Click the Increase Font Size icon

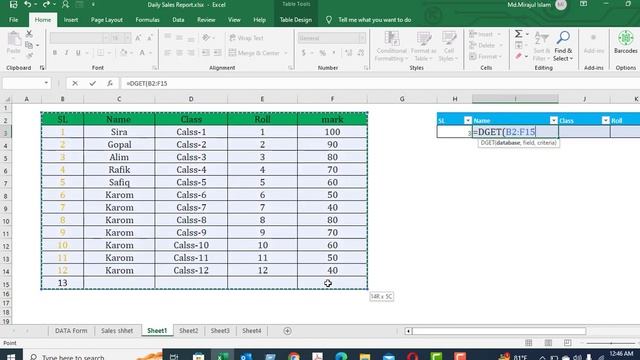coord(138,38)
